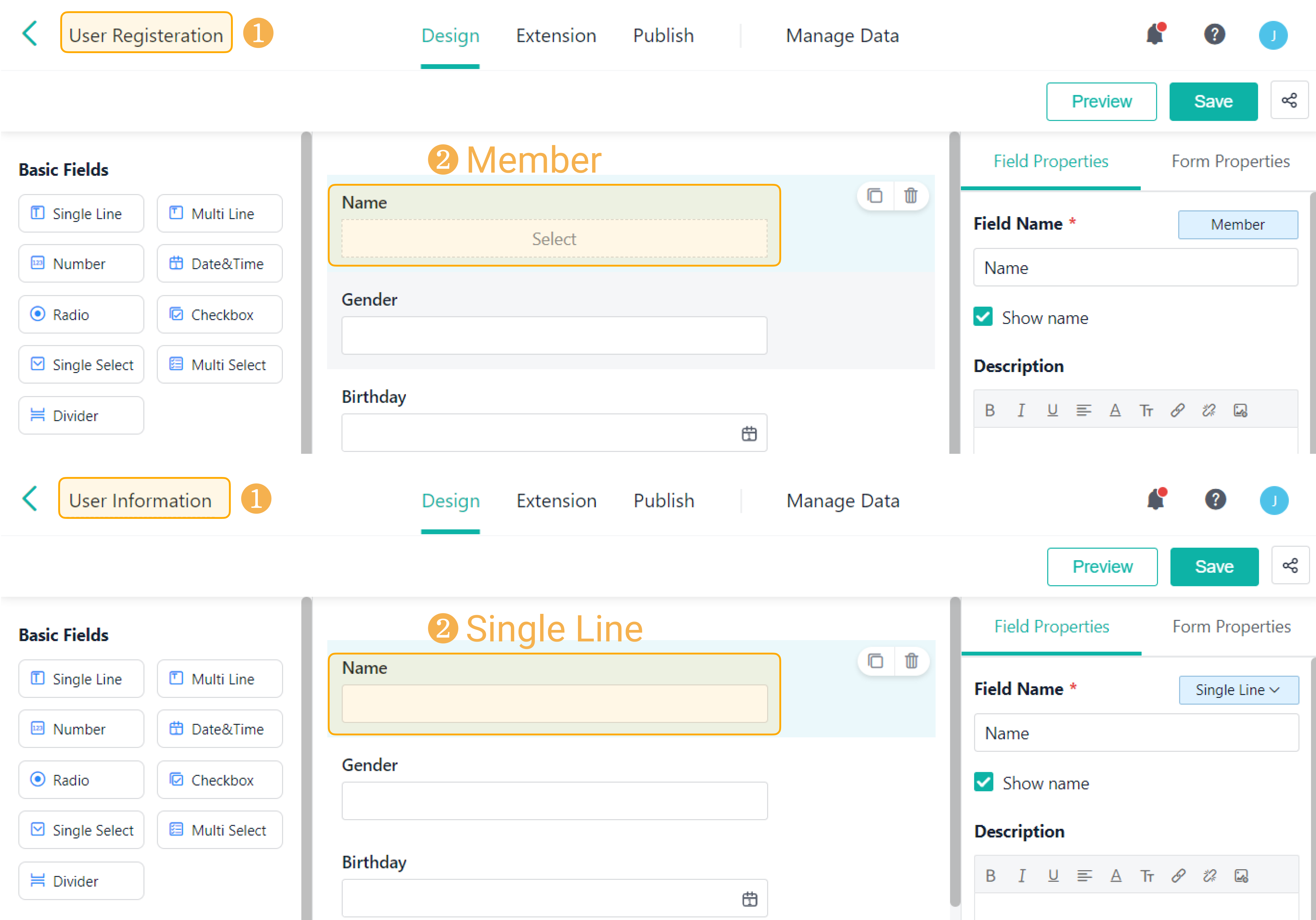Open the Name Select member dropdown
This screenshot has height=920, width=1316.
[x=554, y=238]
